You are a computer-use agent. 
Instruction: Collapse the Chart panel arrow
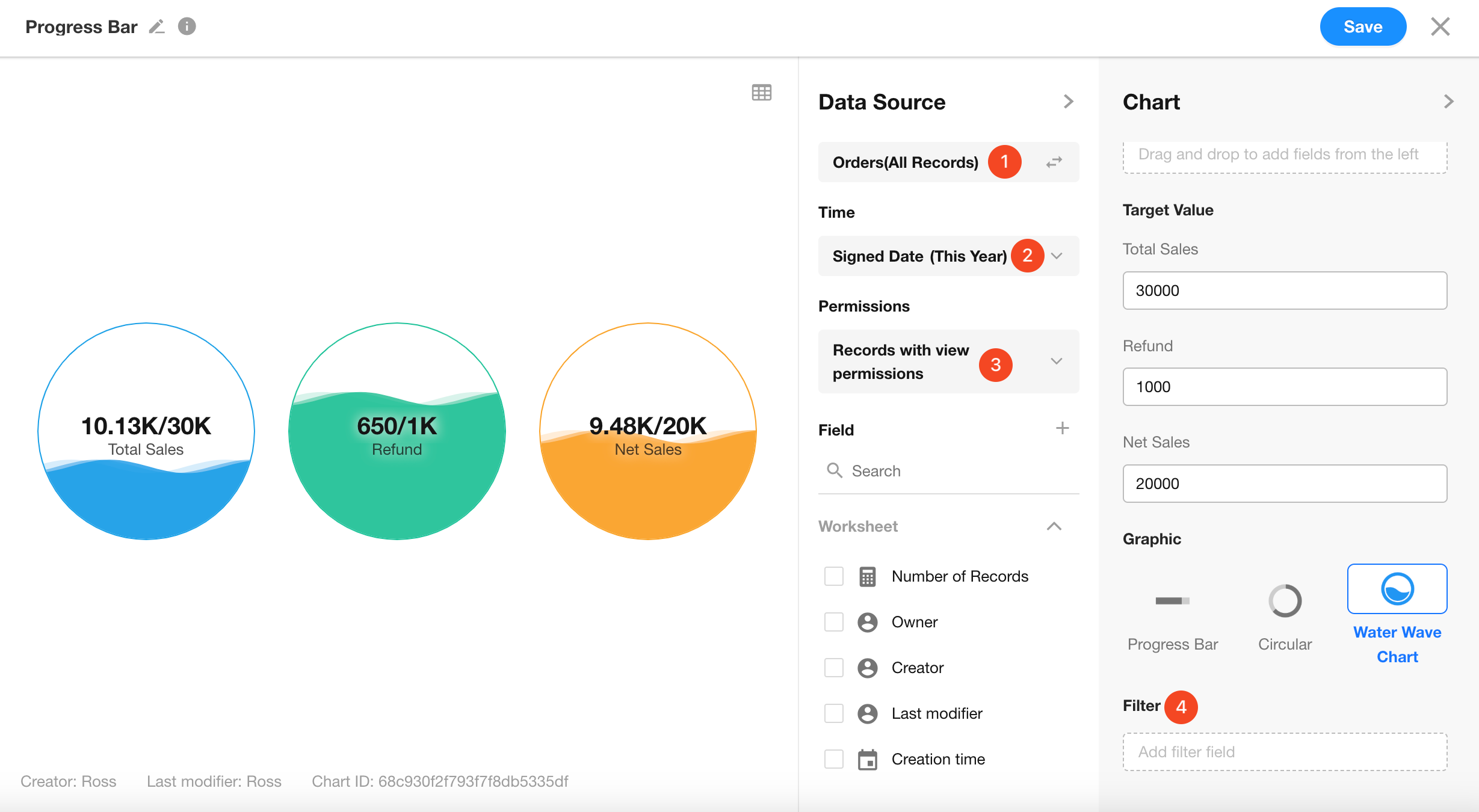point(1448,102)
